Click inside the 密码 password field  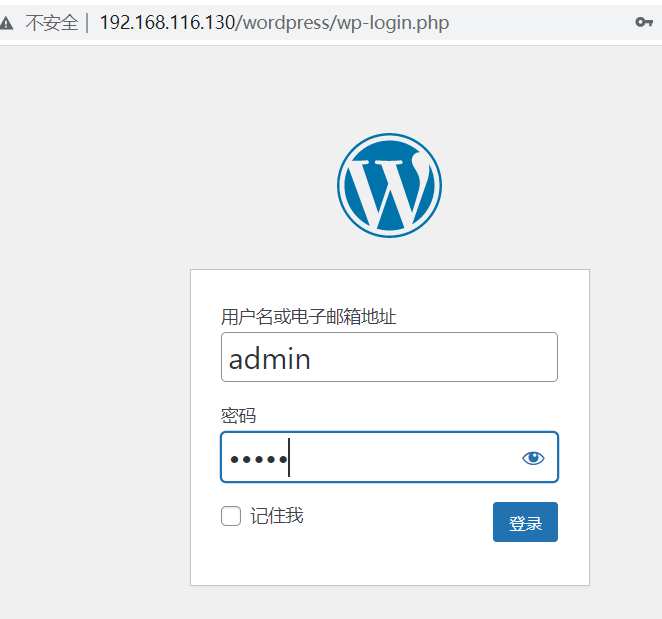[x=389, y=457]
